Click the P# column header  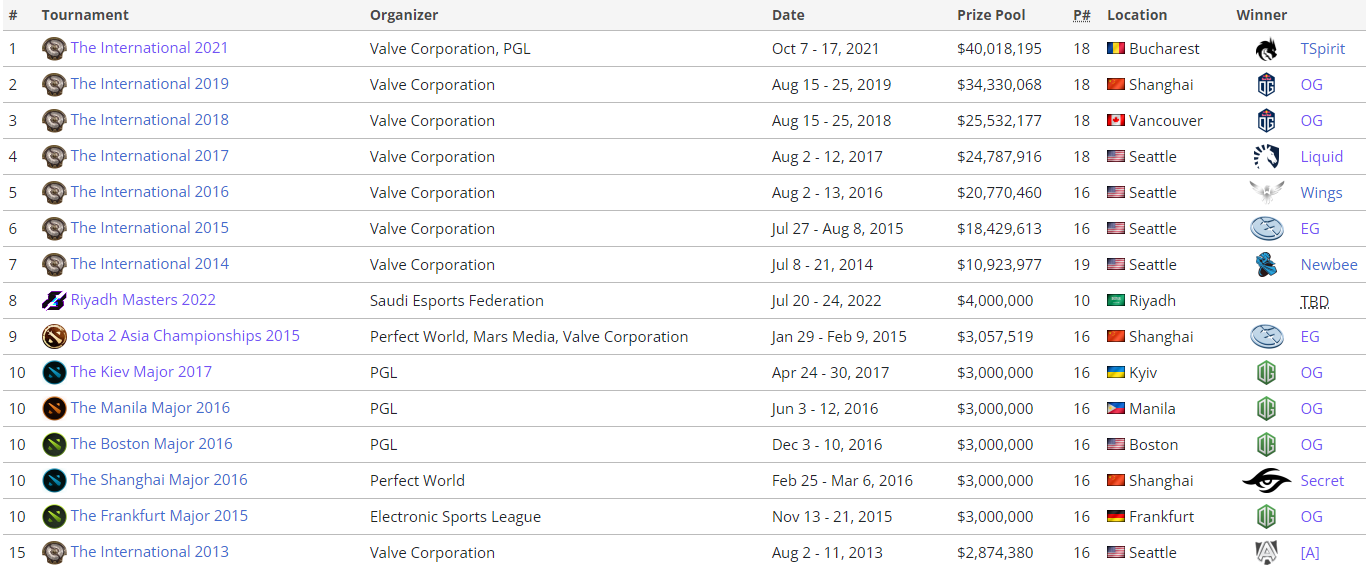click(x=1081, y=15)
